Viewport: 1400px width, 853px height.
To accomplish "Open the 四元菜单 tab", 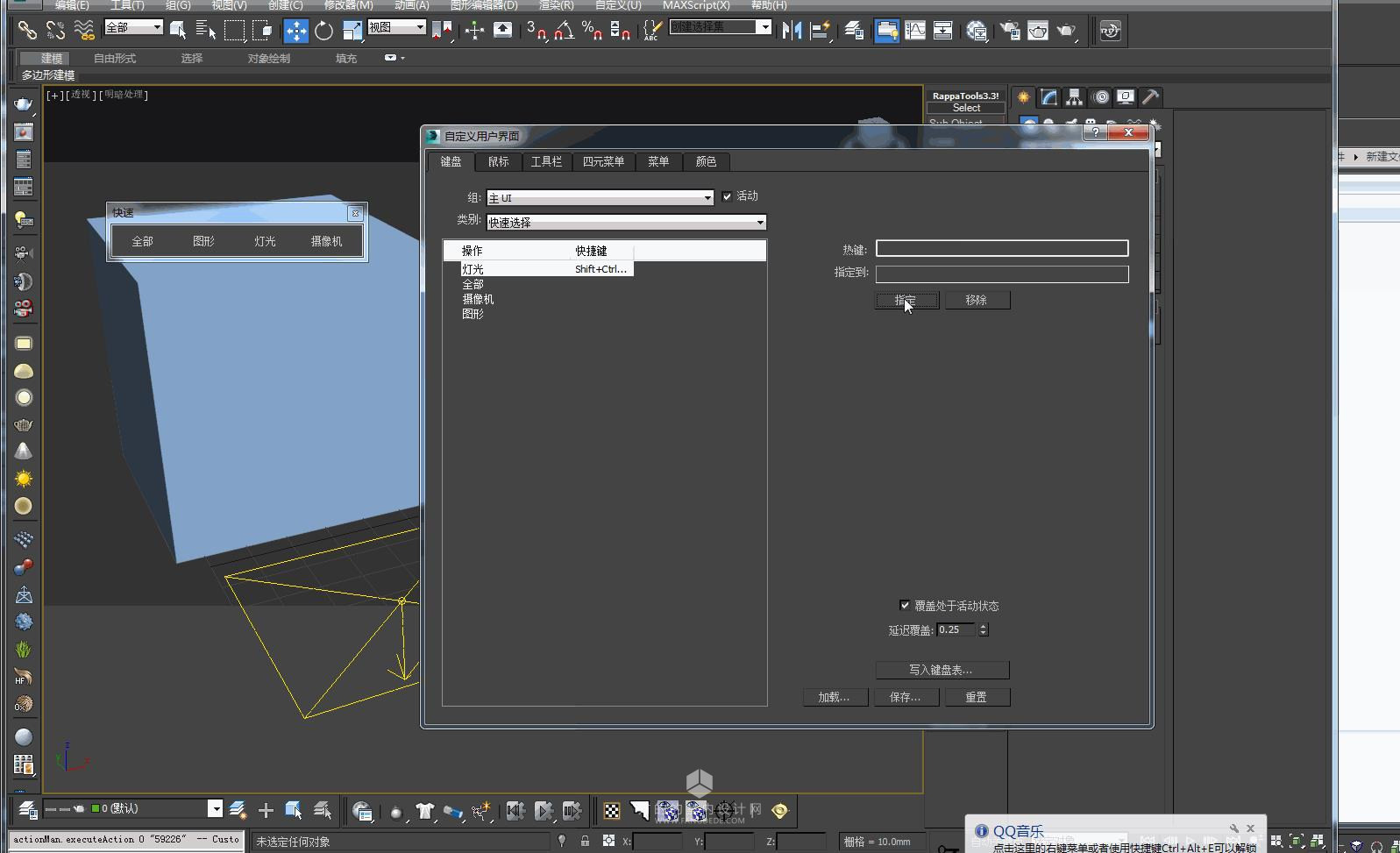I will (x=603, y=161).
